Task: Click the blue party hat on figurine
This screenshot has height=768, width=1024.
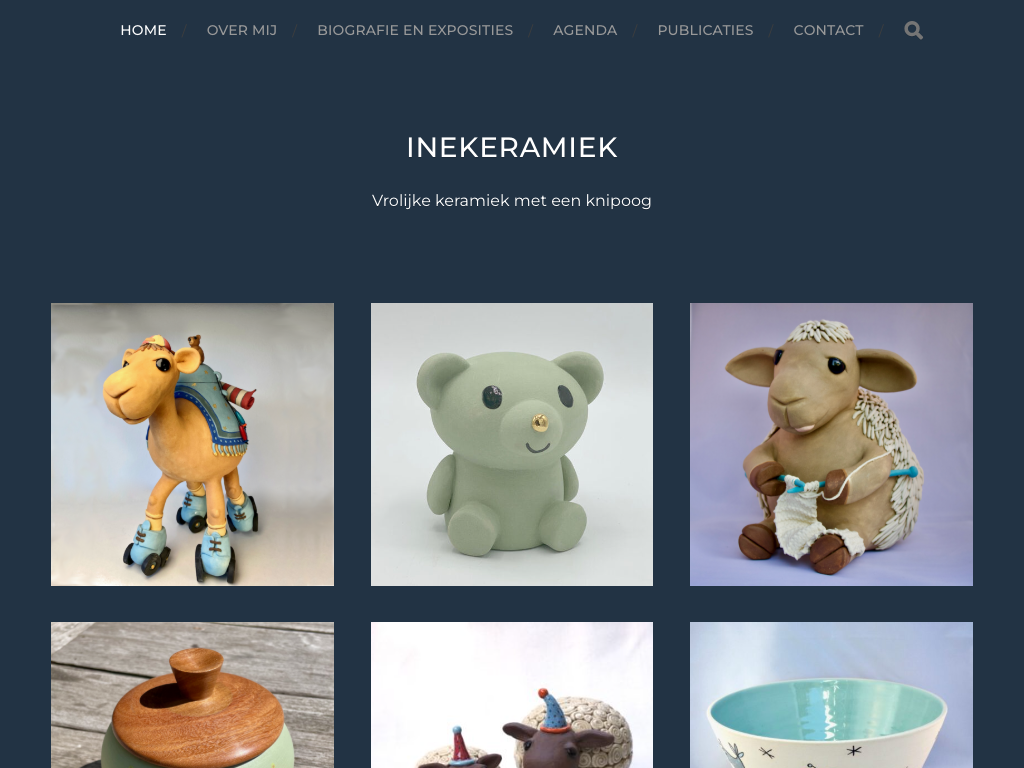Action: [x=552, y=711]
